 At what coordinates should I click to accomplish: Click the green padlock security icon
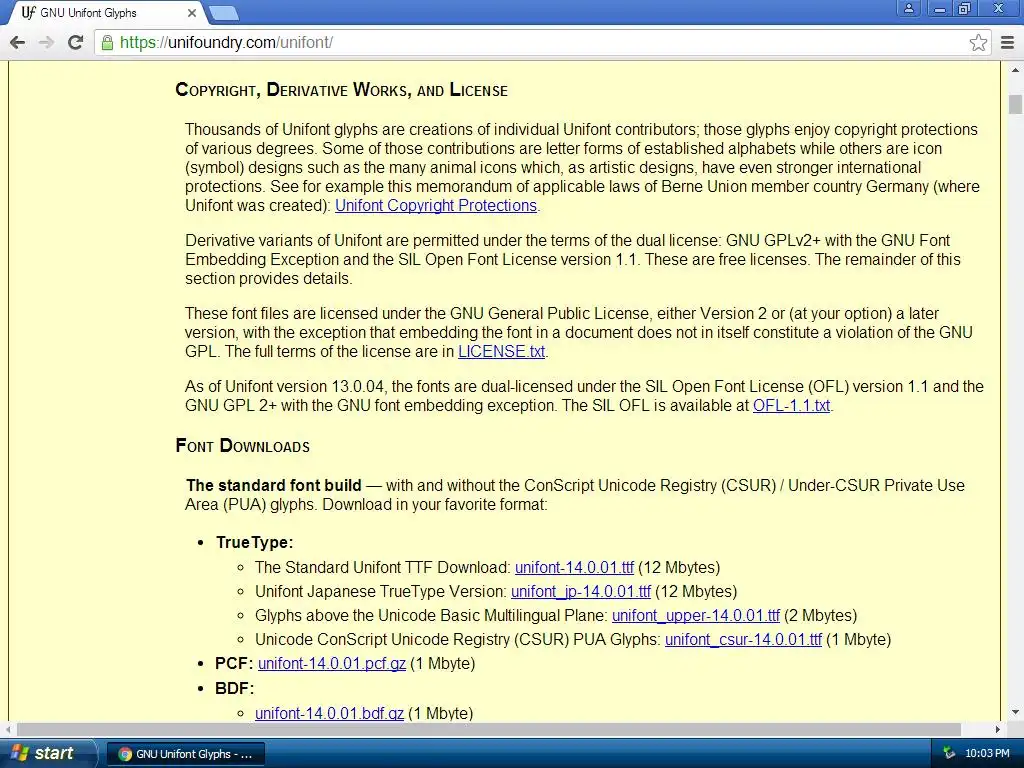tap(107, 42)
